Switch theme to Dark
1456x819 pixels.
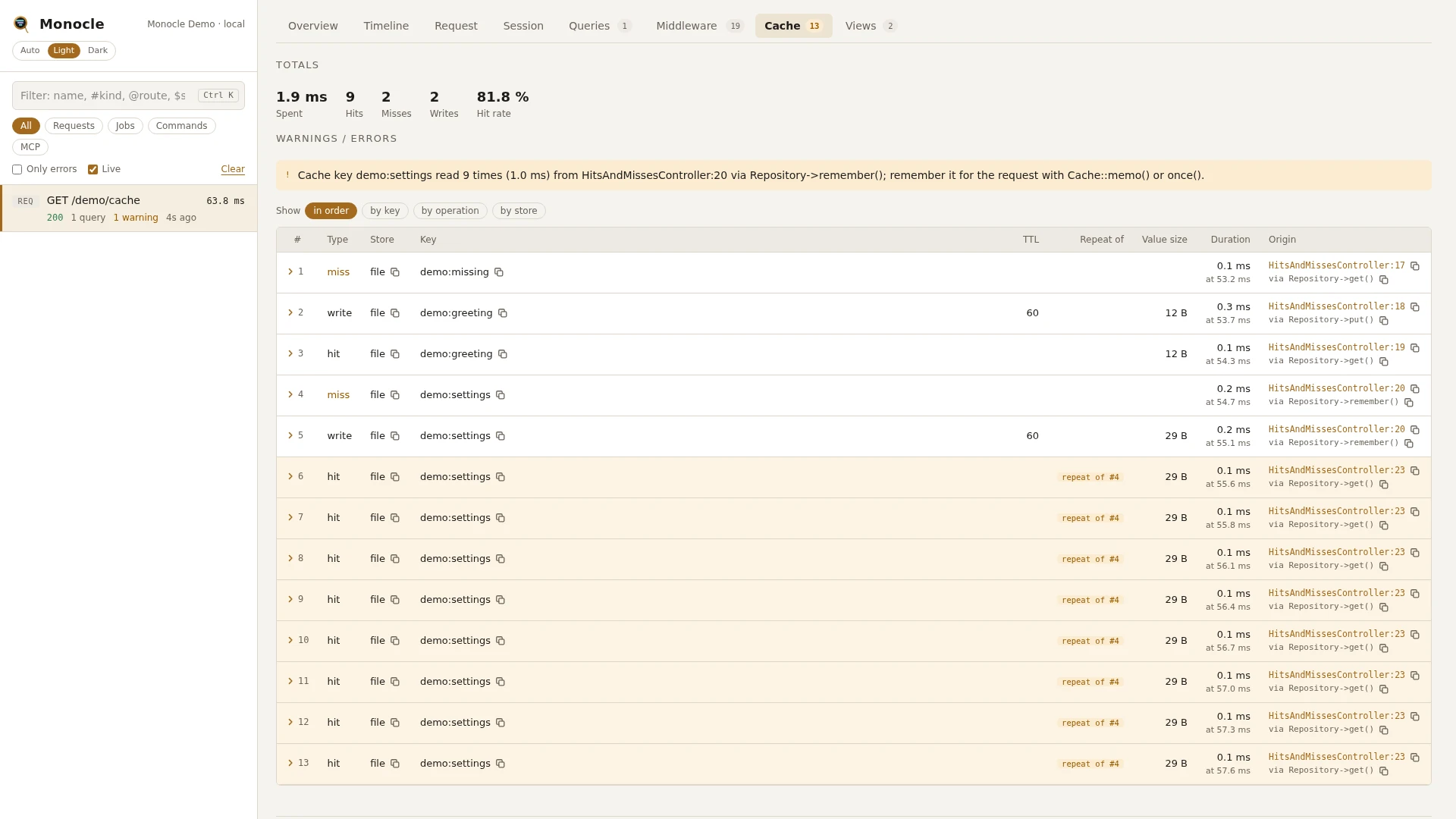98,51
